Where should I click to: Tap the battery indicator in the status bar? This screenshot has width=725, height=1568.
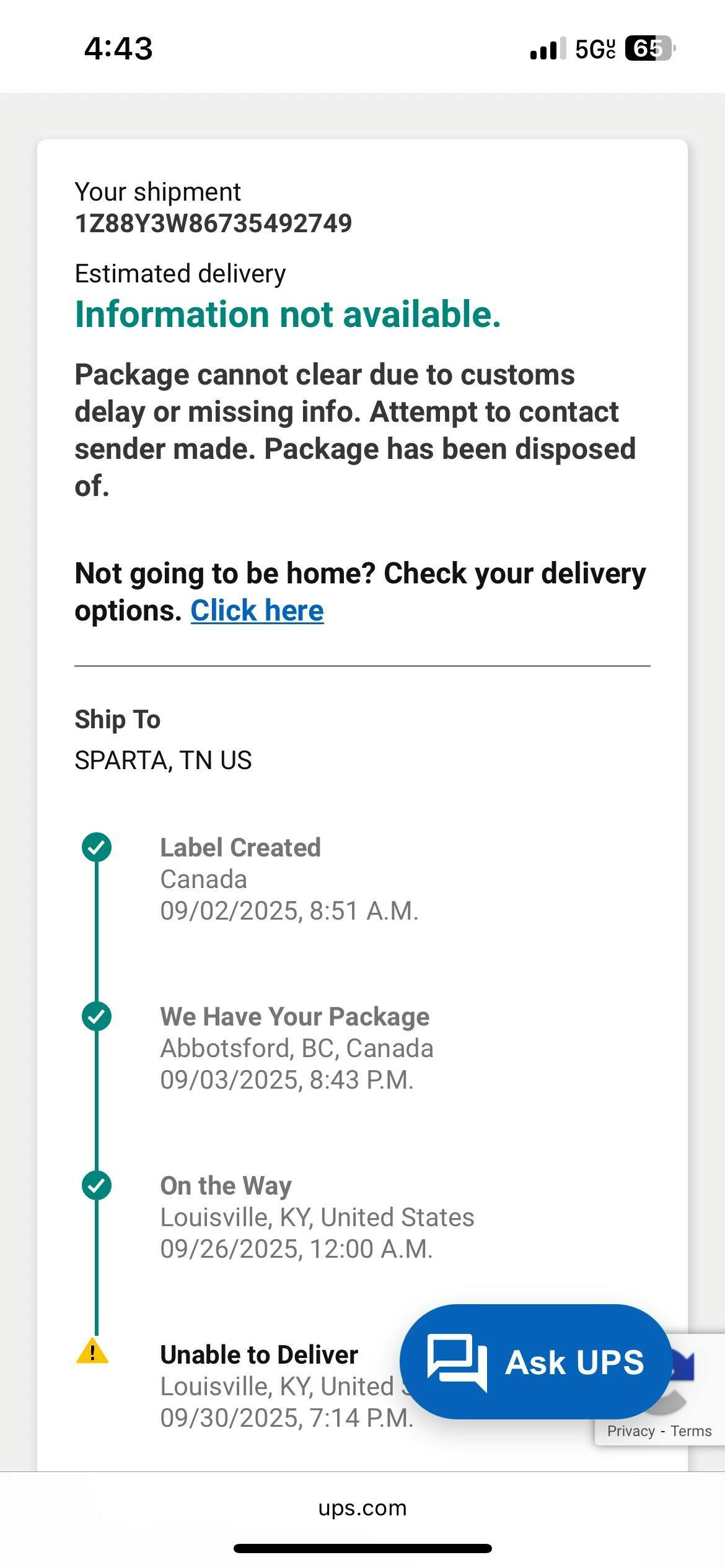coord(648,48)
